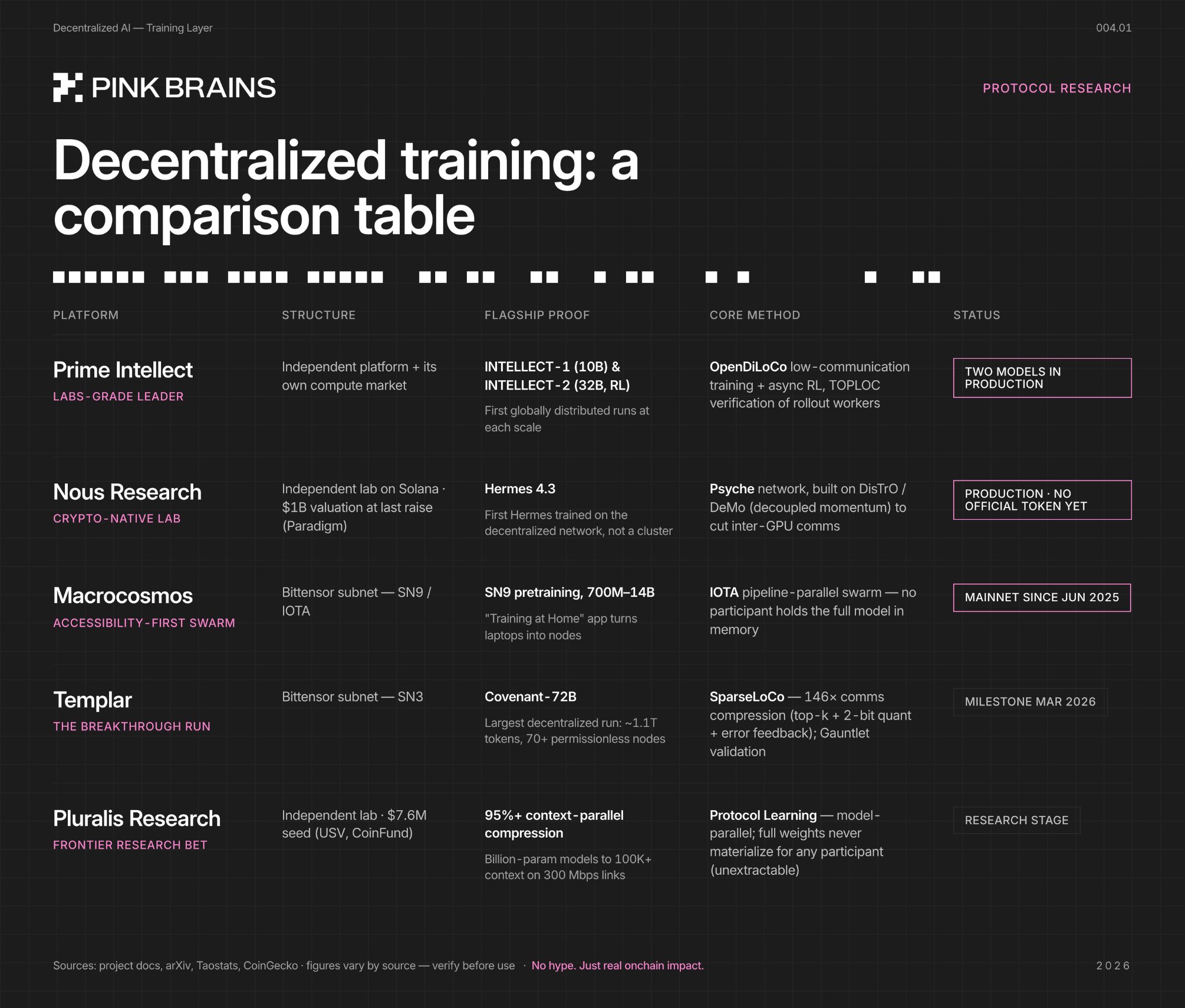Select the PROTOCOL RESEARCH label
Image resolution: width=1185 pixels, height=1008 pixels.
pos(1056,88)
